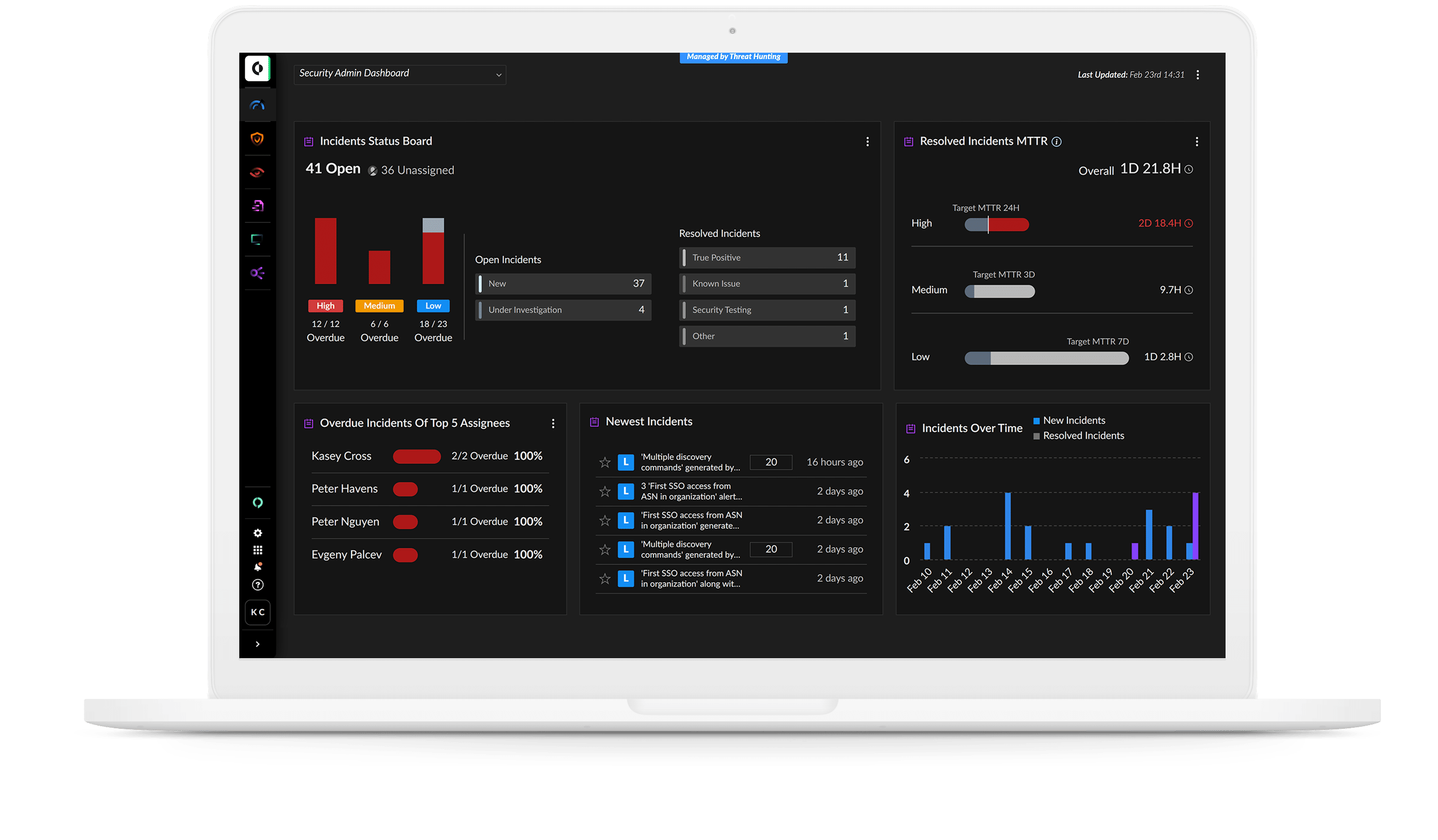Viewport: 1438px width, 840px height.
Task: Click Kasey Cross overdue progress bar
Action: (x=416, y=456)
